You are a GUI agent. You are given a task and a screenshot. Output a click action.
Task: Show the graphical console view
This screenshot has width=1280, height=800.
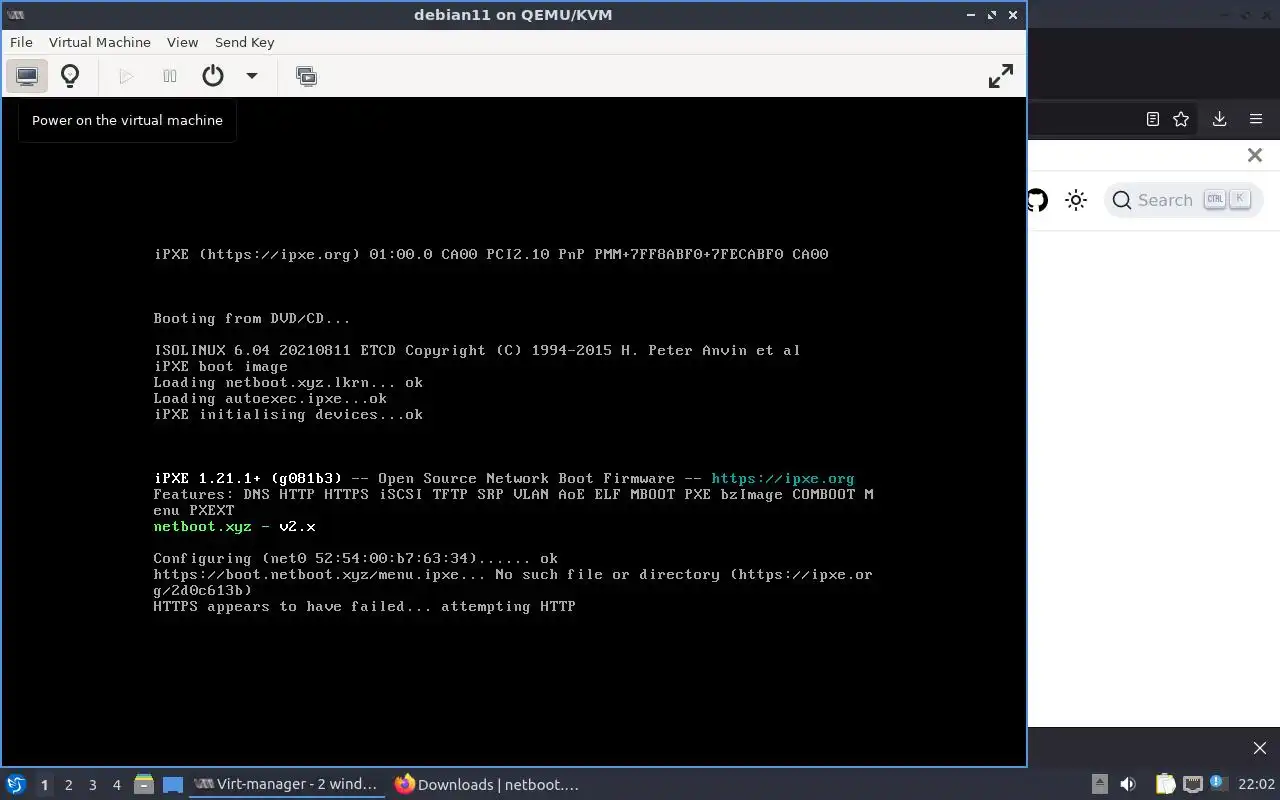click(27, 76)
